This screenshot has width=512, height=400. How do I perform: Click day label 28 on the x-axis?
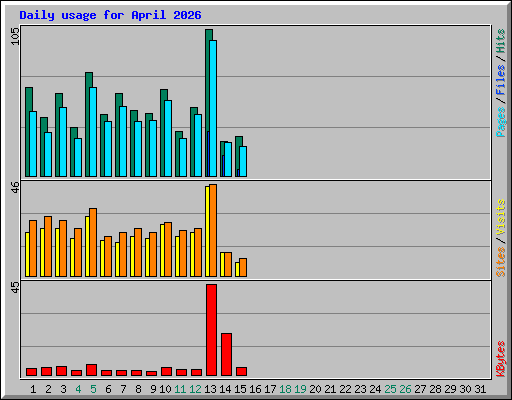pos(435,389)
